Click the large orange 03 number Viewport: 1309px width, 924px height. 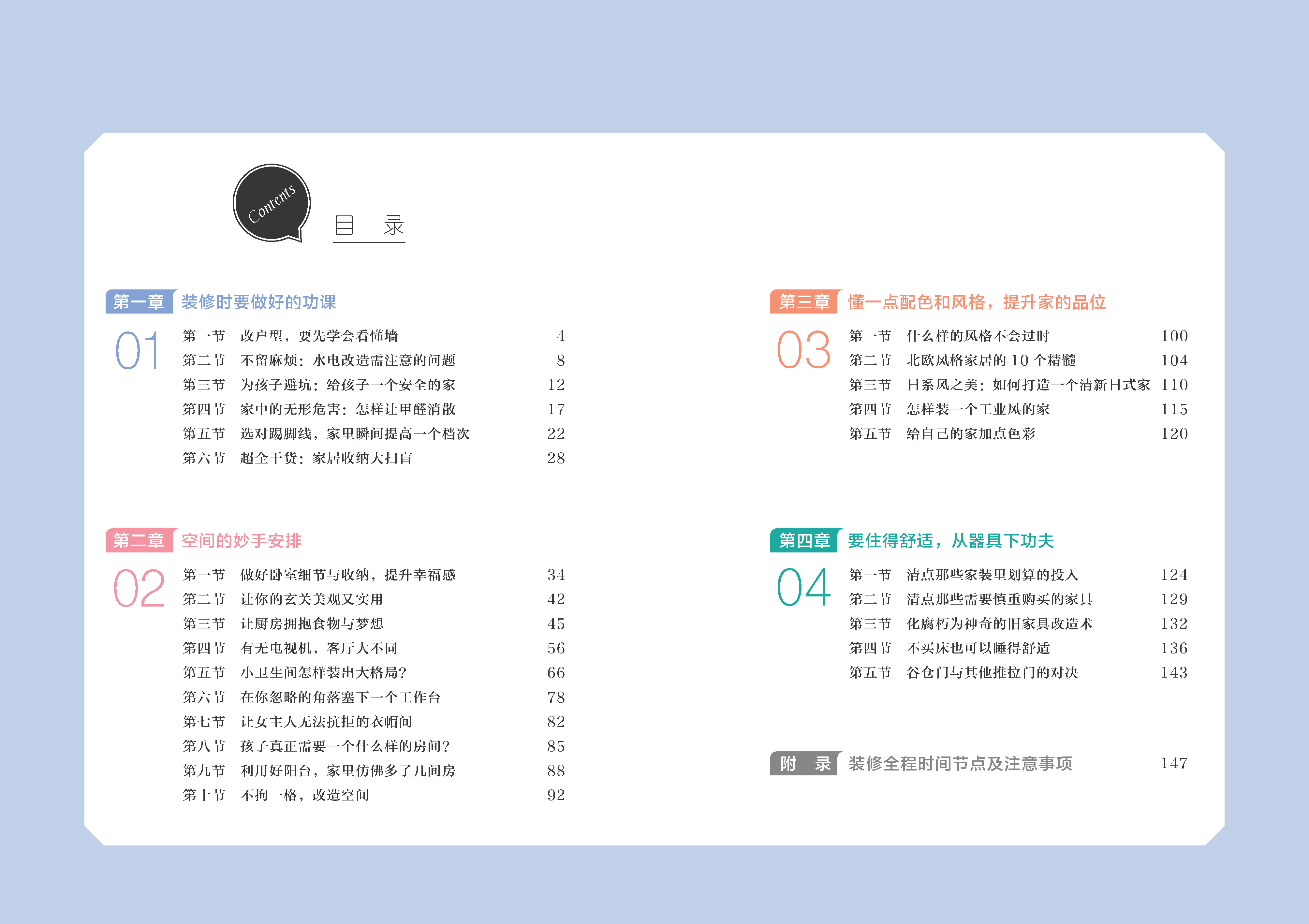click(804, 350)
